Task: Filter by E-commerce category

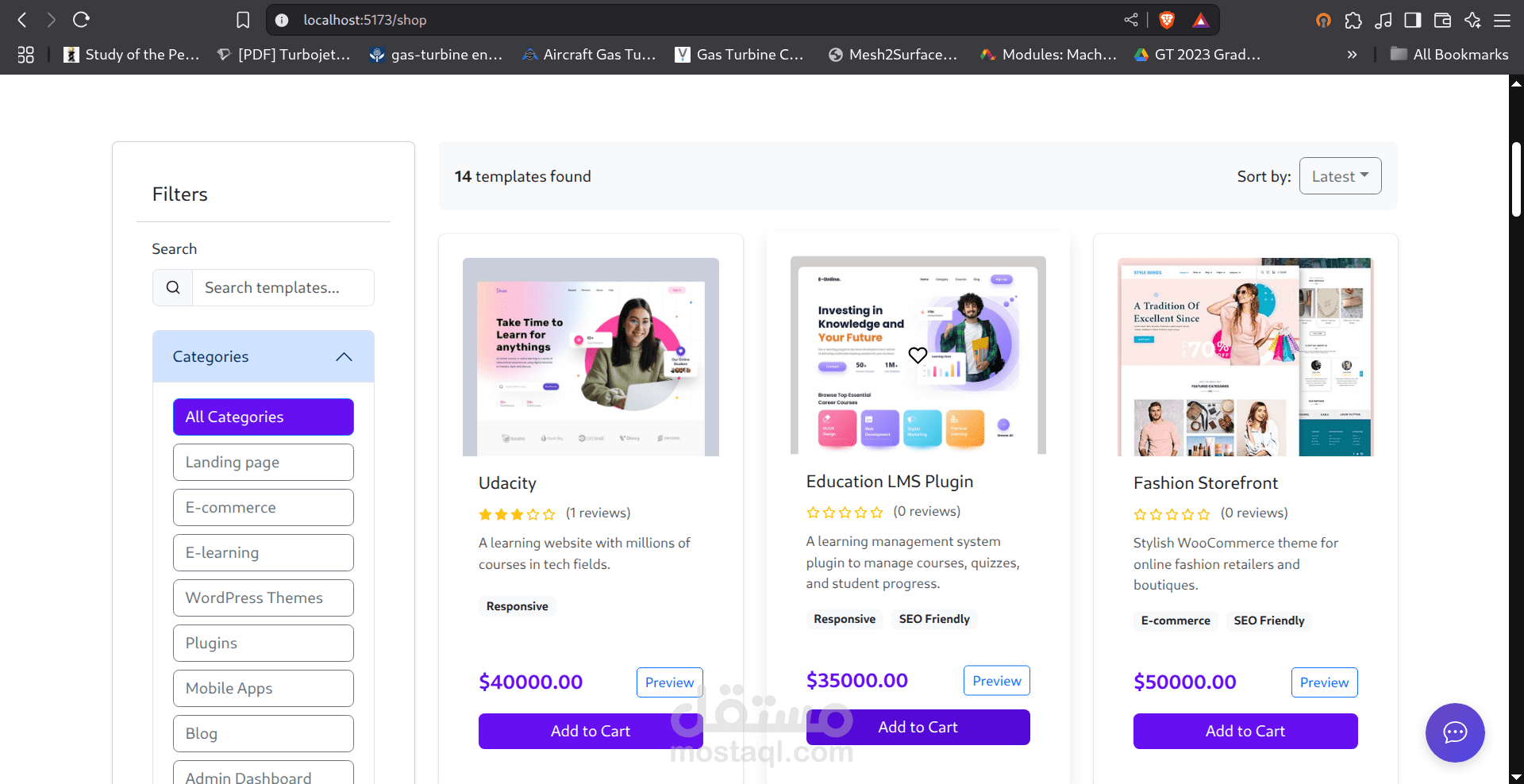Action: point(264,507)
